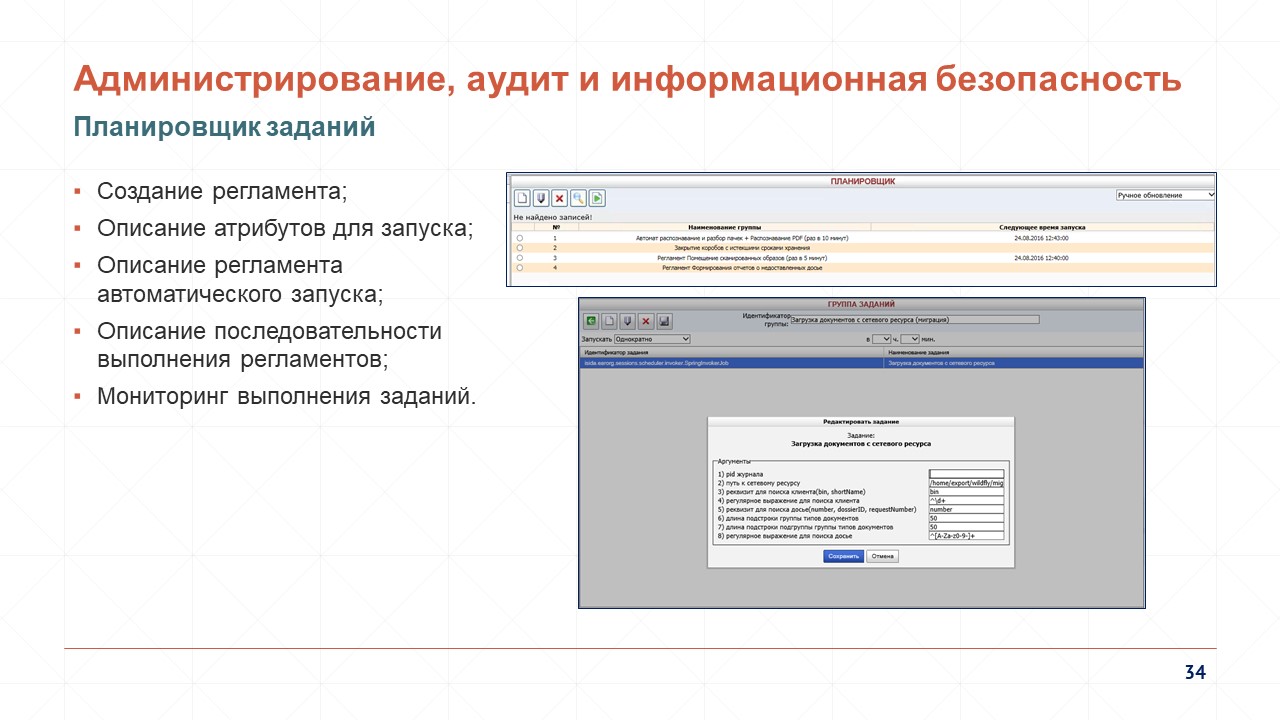Click the № column header

point(555,228)
